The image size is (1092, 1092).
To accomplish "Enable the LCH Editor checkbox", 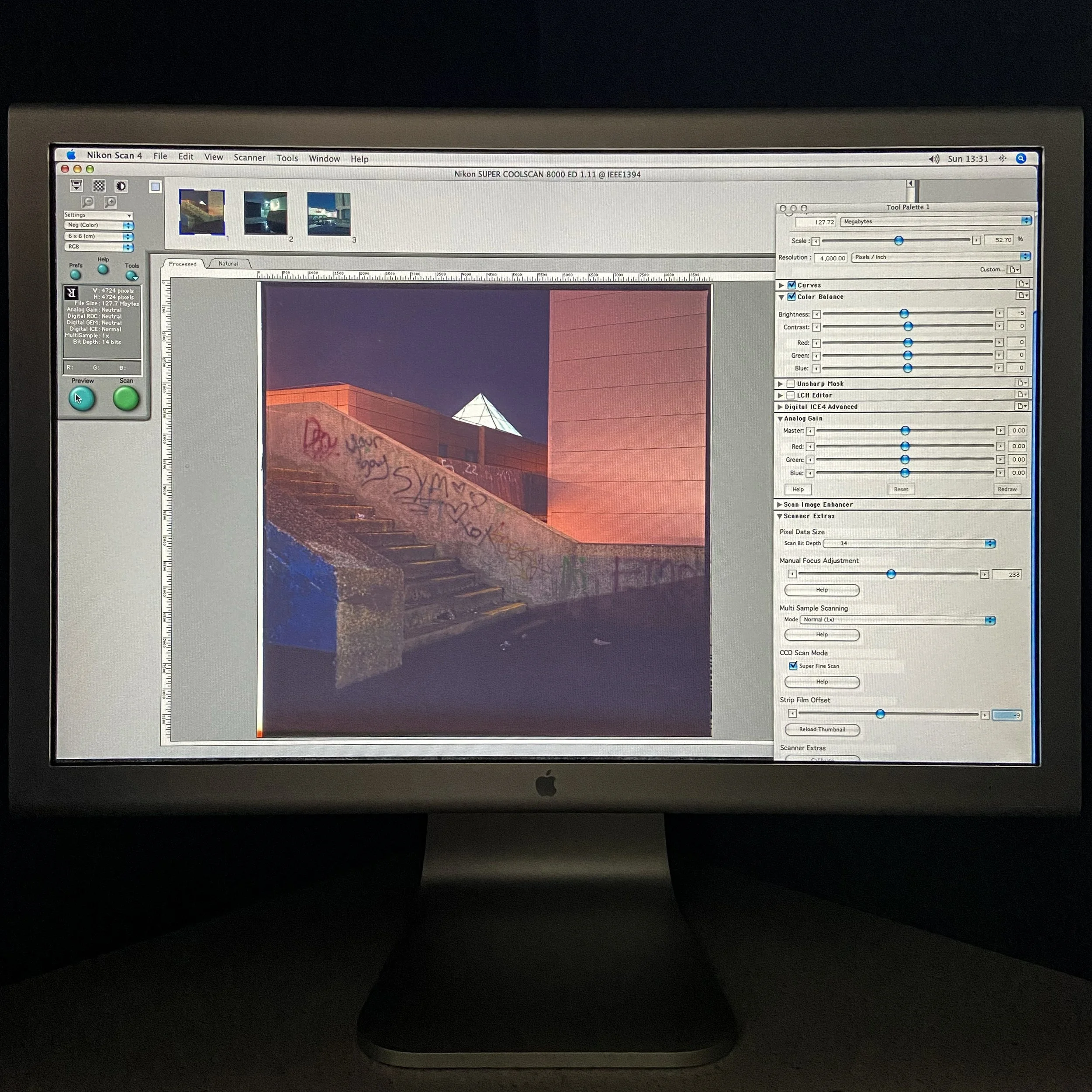I will point(791,395).
